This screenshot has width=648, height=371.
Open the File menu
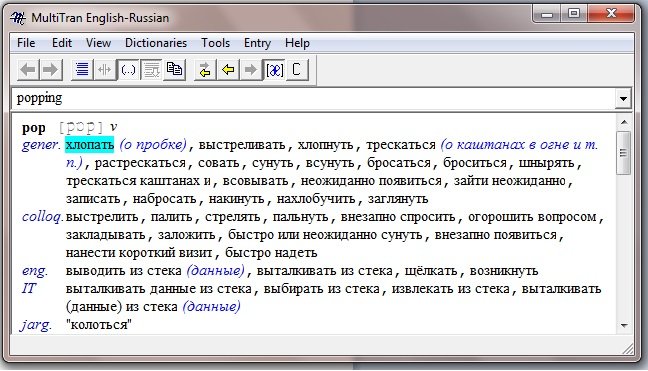click(x=26, y=43)
